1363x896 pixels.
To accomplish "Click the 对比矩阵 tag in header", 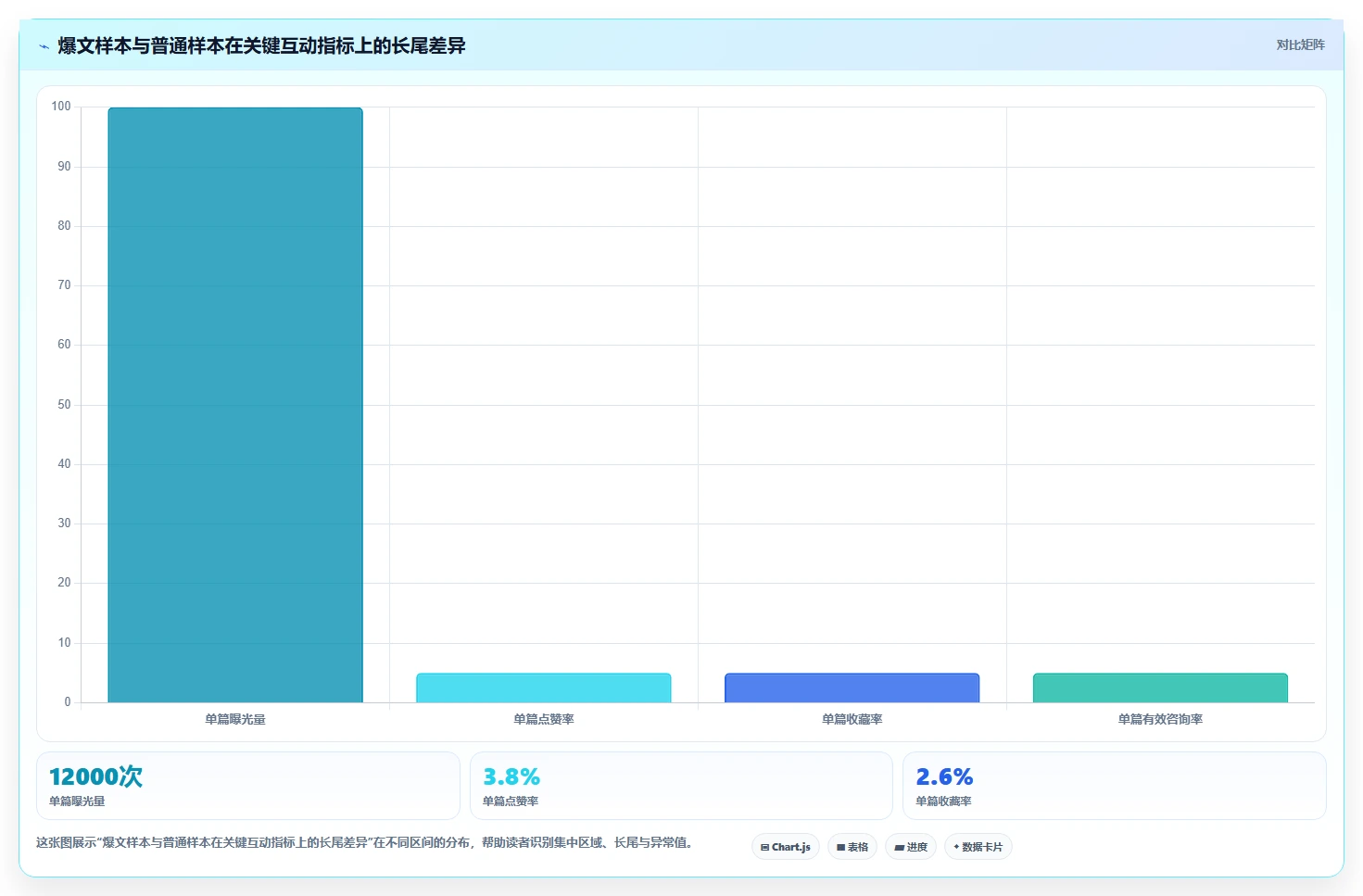I will click(1300, 44).
